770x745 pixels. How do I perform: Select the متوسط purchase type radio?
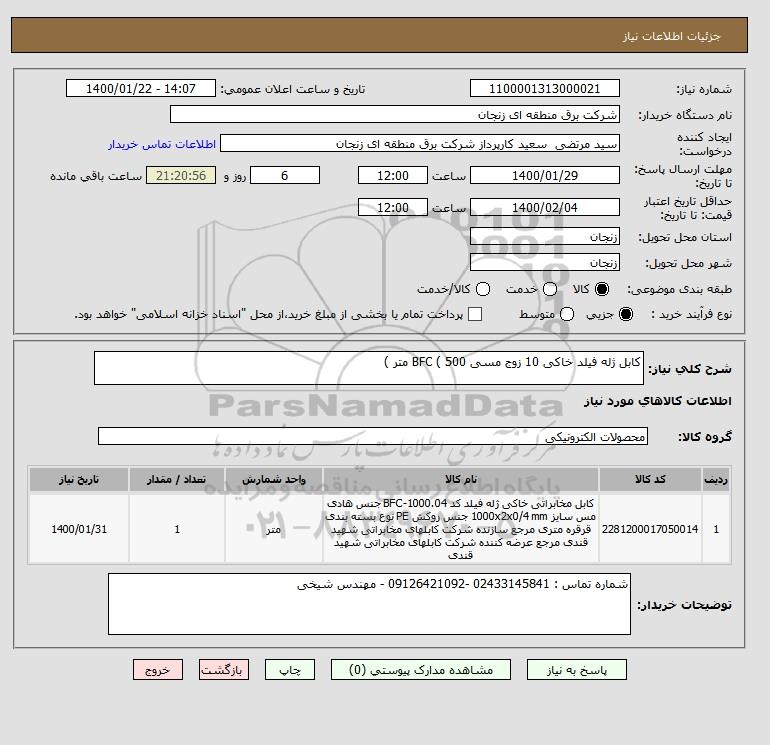pos(567,314)
